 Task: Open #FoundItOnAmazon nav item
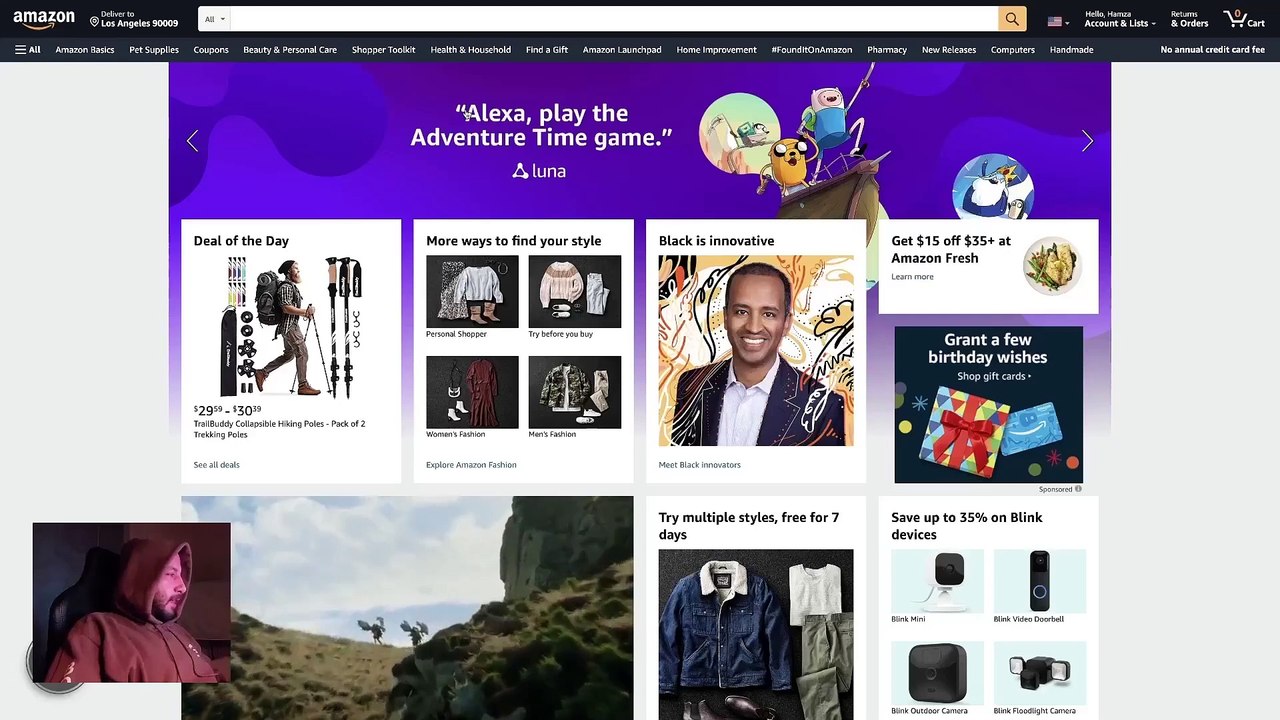[x=812, y=49]
